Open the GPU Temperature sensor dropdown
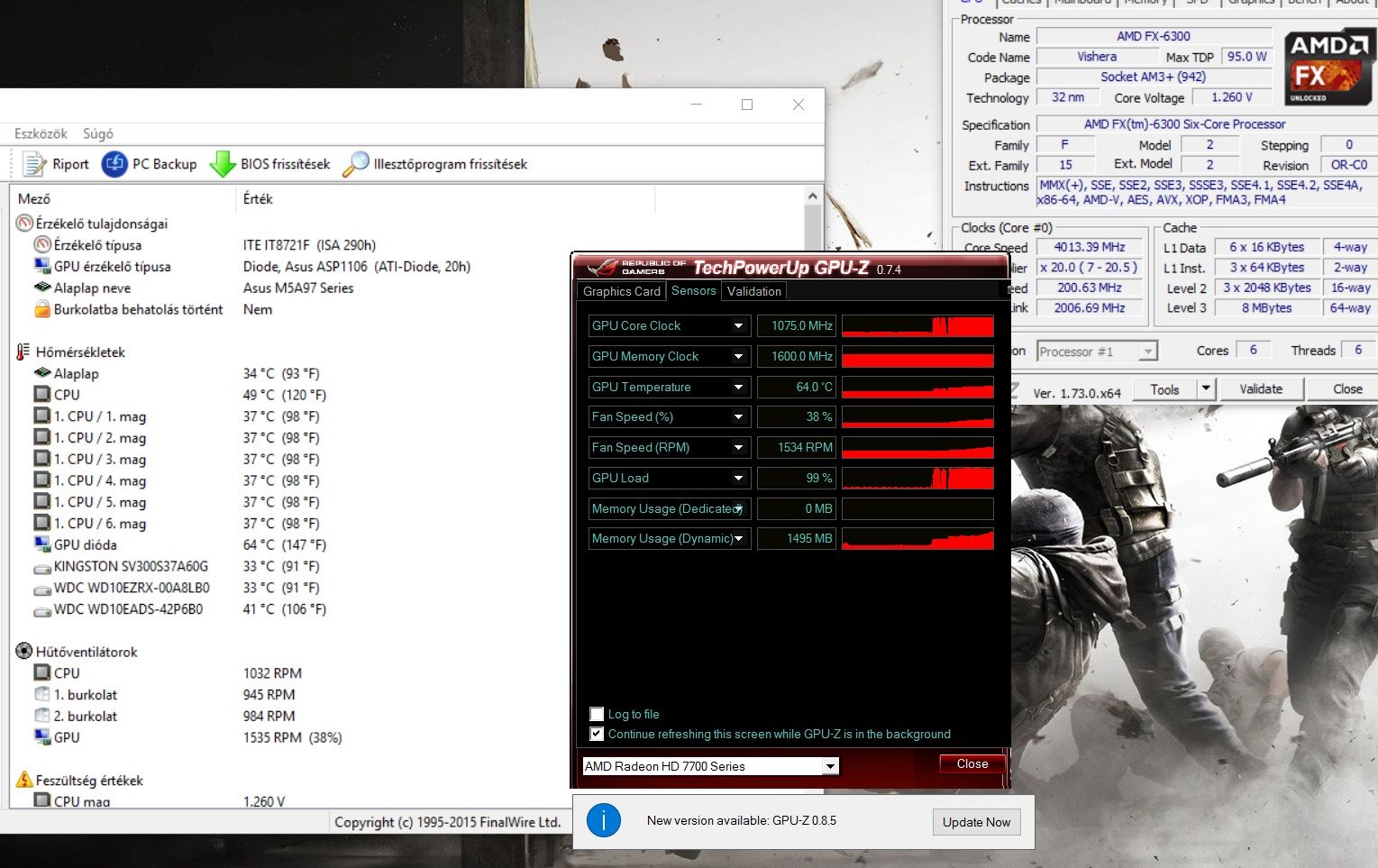Image resolution: width=1378 pixels, height=868 pixels. pyautogui.click(x=739, y=387)
